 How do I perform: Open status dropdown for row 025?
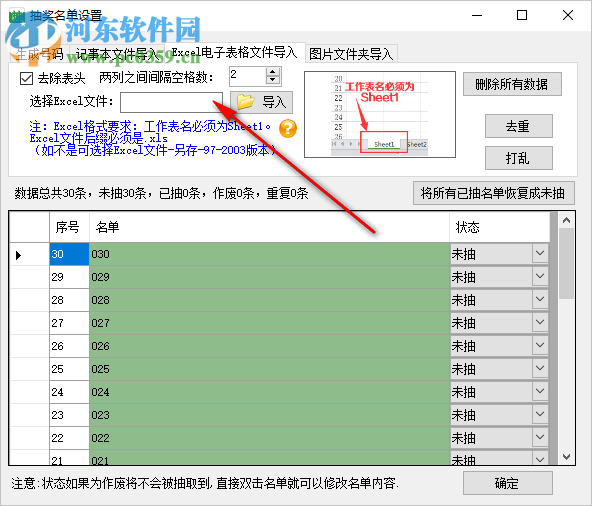tap(540, 369)
